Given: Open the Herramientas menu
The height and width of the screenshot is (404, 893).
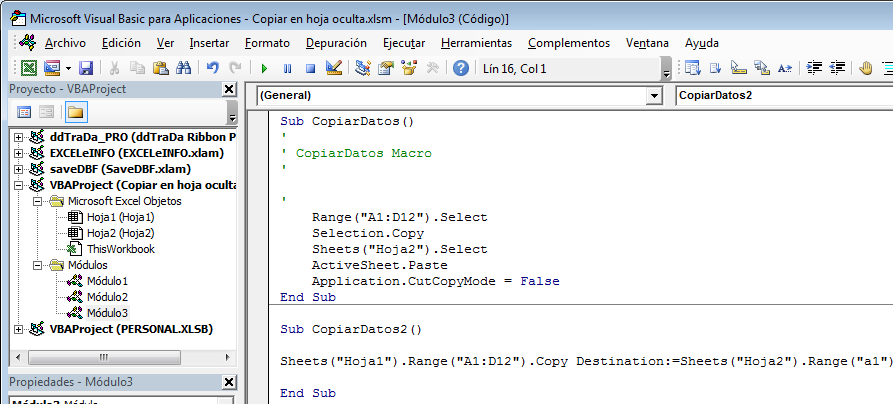Looking at the screenshot, I should [x=477, y=43].
